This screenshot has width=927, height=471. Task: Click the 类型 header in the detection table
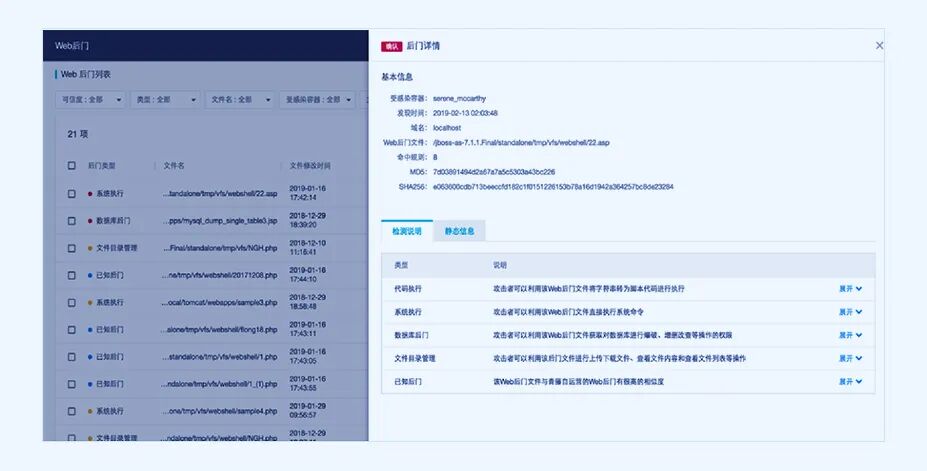click(x=401, y=265)
